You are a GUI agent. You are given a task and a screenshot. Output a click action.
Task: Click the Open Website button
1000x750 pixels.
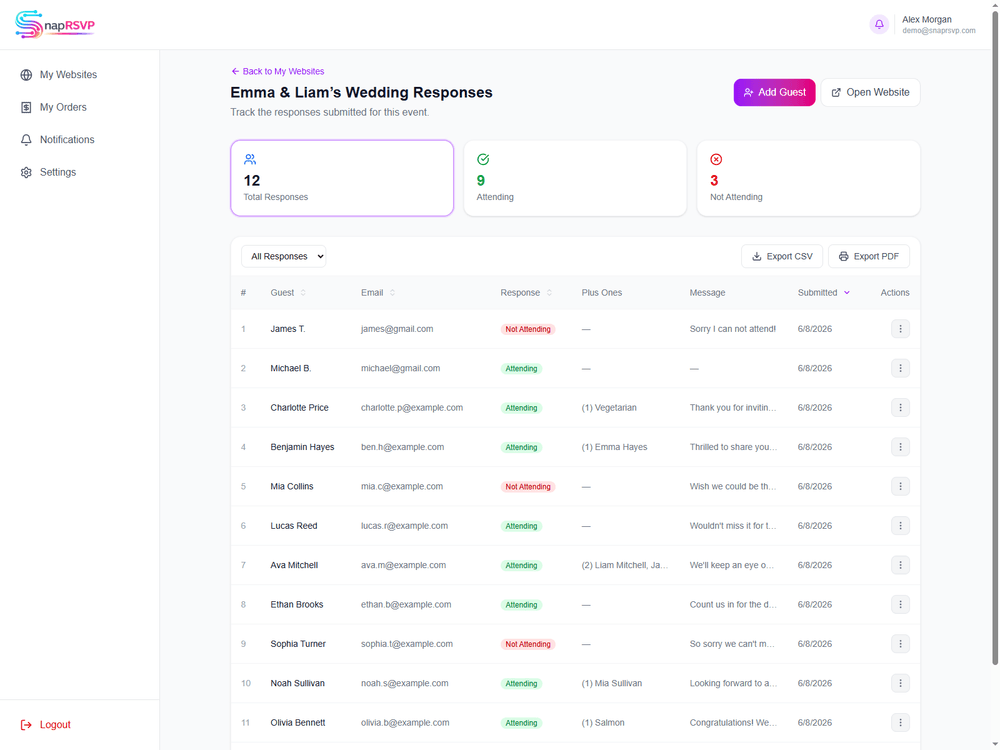pyautogui.click(x=870, y=92)
